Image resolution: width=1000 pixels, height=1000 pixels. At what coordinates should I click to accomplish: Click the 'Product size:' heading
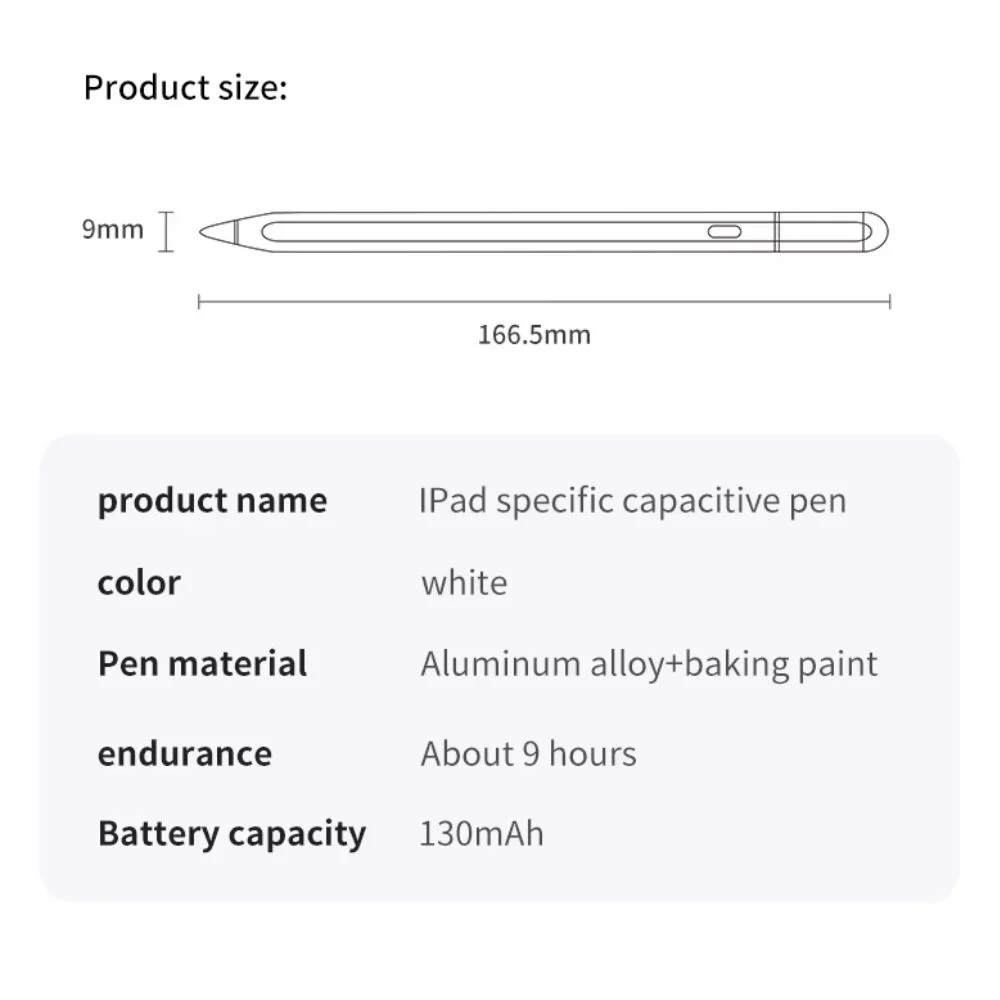click(186, 87)
